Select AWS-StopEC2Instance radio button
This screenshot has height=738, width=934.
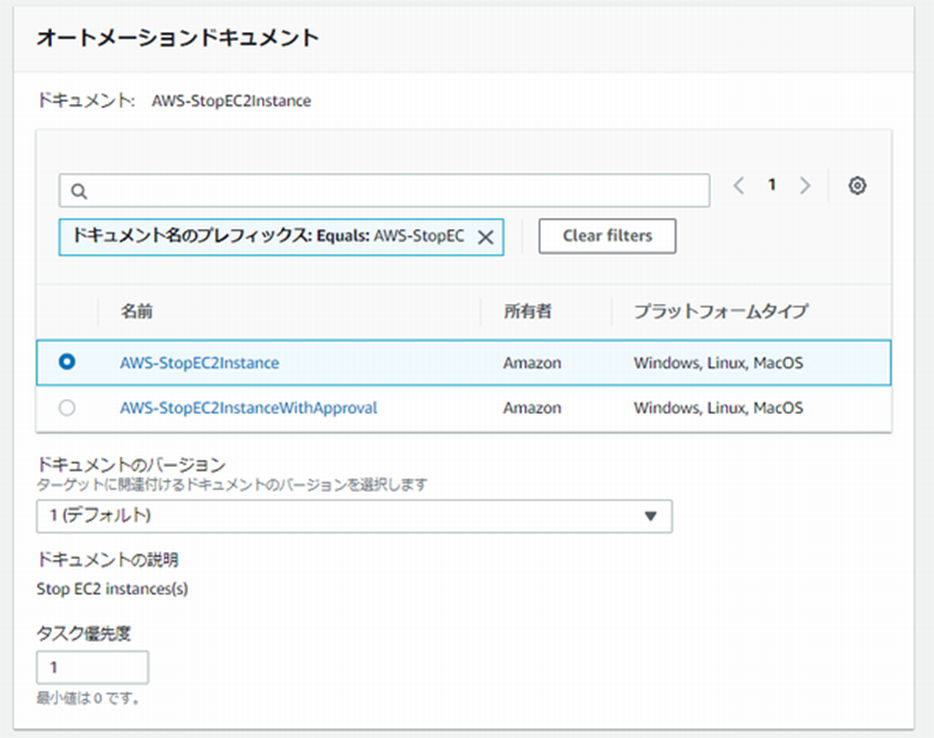tap(67, 362)
